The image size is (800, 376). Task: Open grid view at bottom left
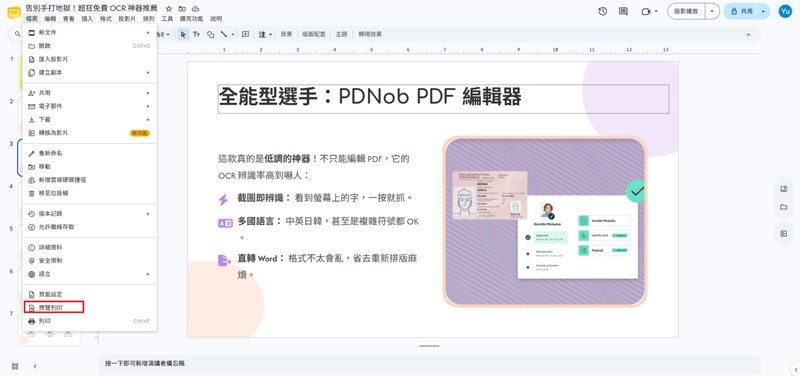[x=15, y=366]
